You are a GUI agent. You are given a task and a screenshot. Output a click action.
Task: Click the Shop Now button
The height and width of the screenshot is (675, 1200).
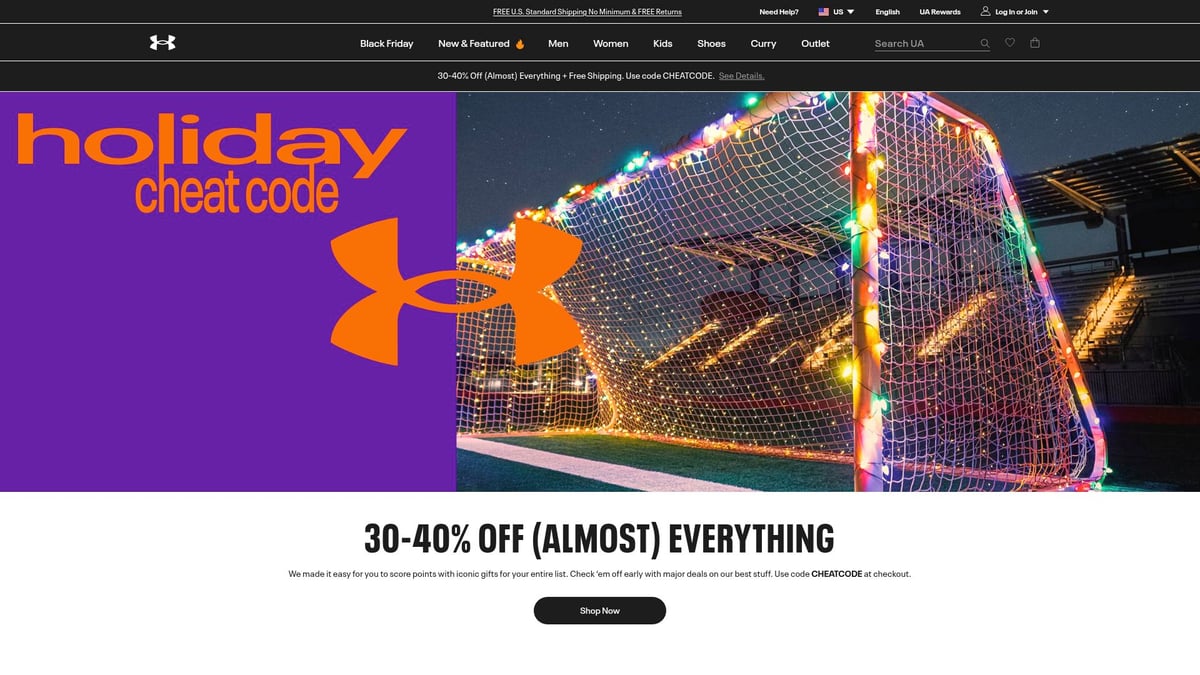pos(600,610)
